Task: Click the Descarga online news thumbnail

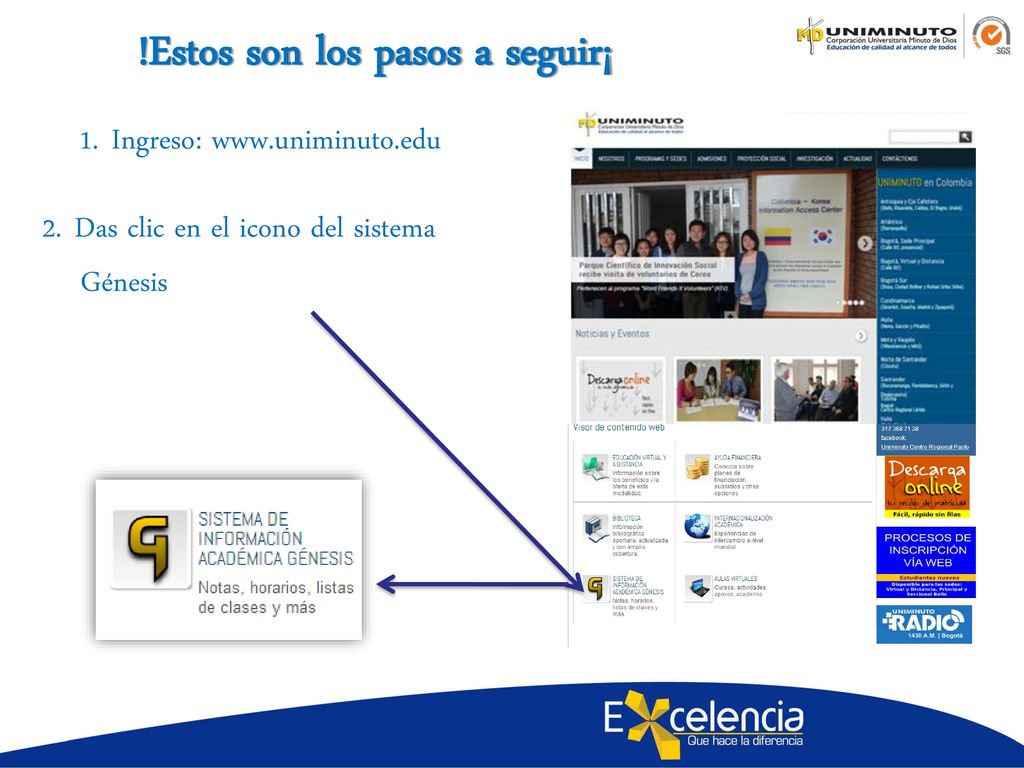Action: (x=620, y=389)
